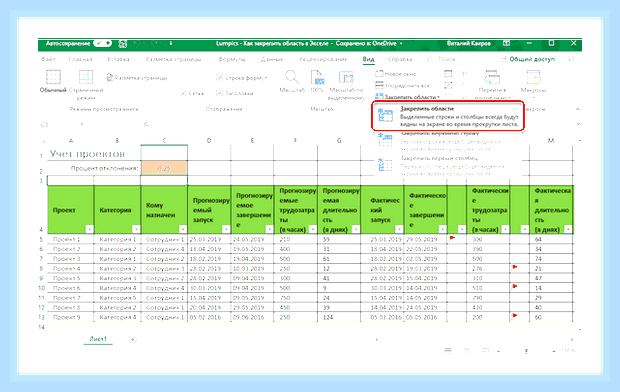The width and height of the screenshot is (620, 392).
Task: Open filter dropdown on Проект column
Action: [x=89, y=229]
